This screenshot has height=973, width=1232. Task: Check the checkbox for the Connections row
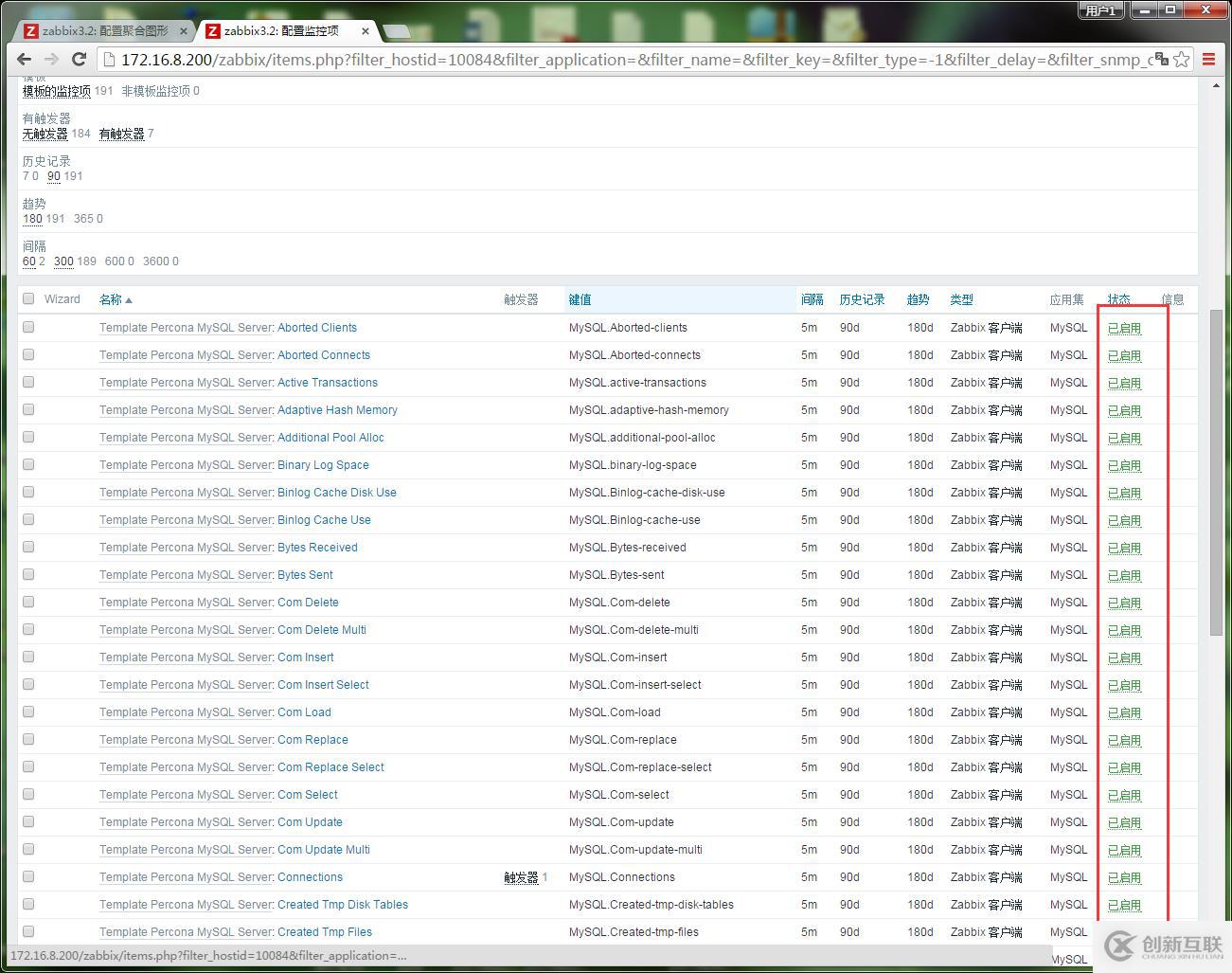[x=27, y=875]
